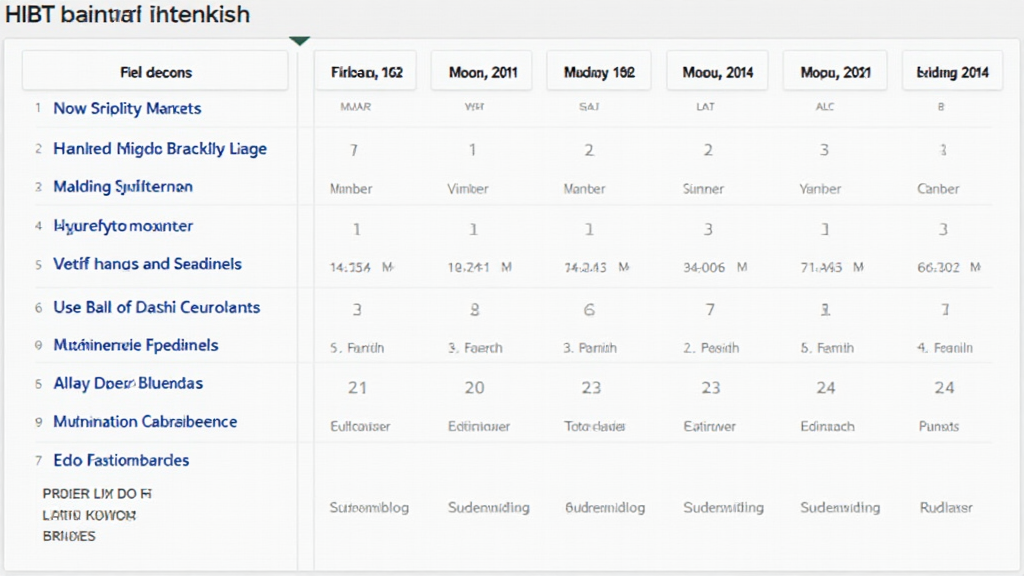Click the 'Iiding 2014' column header
1024x576 pixels.
click(x=952, y=72)
